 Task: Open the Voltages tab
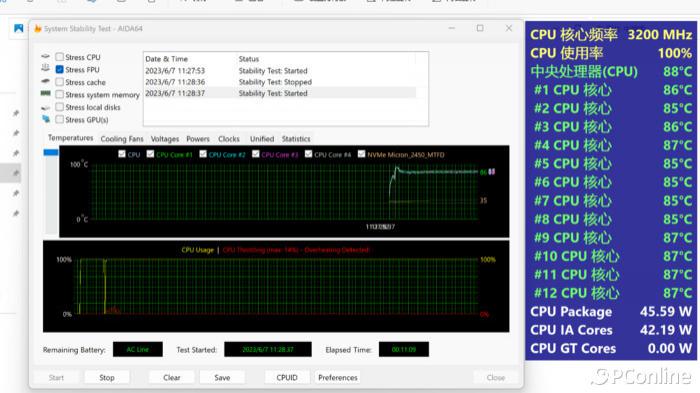click(x=165, y=139)
